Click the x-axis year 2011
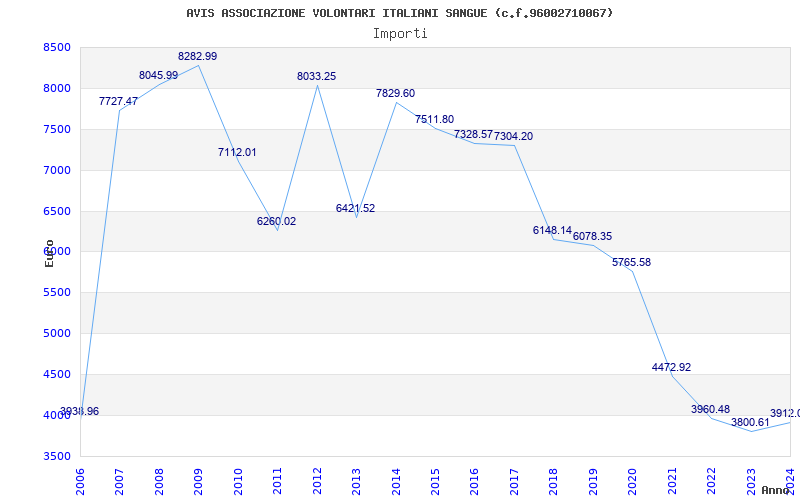 [x=278, y=482]
